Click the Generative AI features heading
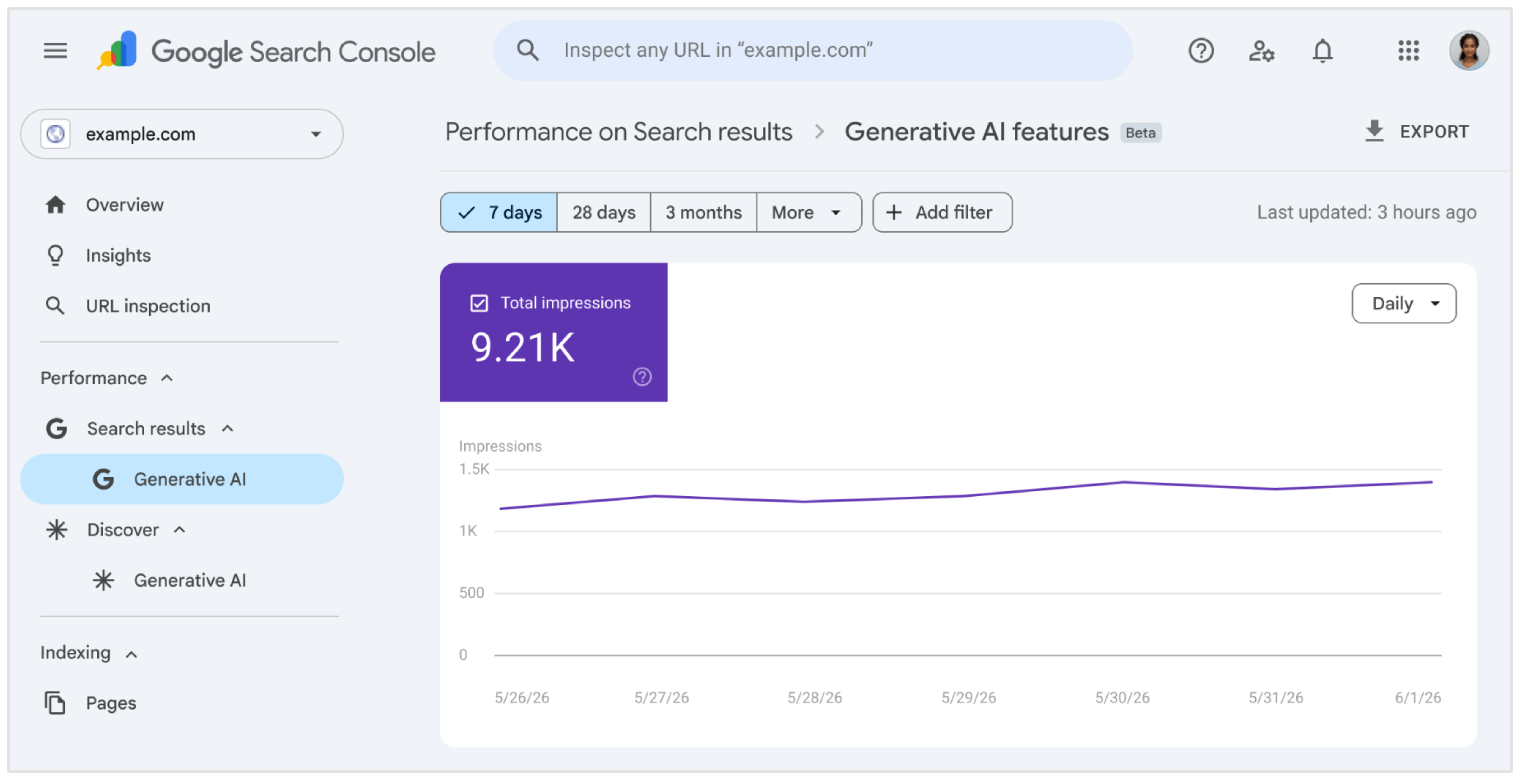Image resolution: width=1520 pixels, height=780 pixels. (x=977, y=132)
